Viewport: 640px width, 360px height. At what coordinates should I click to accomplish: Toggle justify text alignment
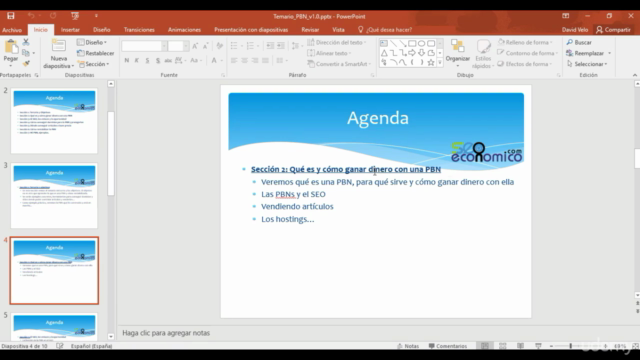(x=265, y=60)
